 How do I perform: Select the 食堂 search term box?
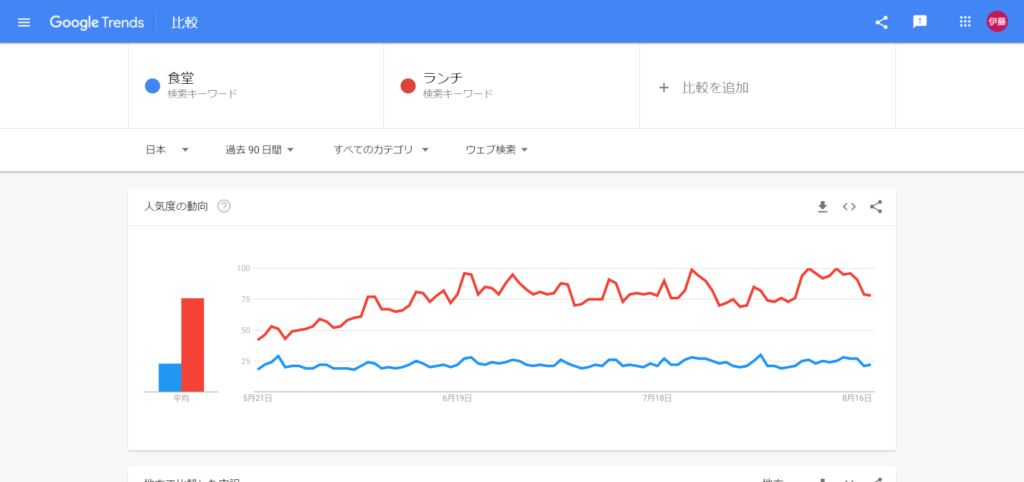tap(256, 86)
